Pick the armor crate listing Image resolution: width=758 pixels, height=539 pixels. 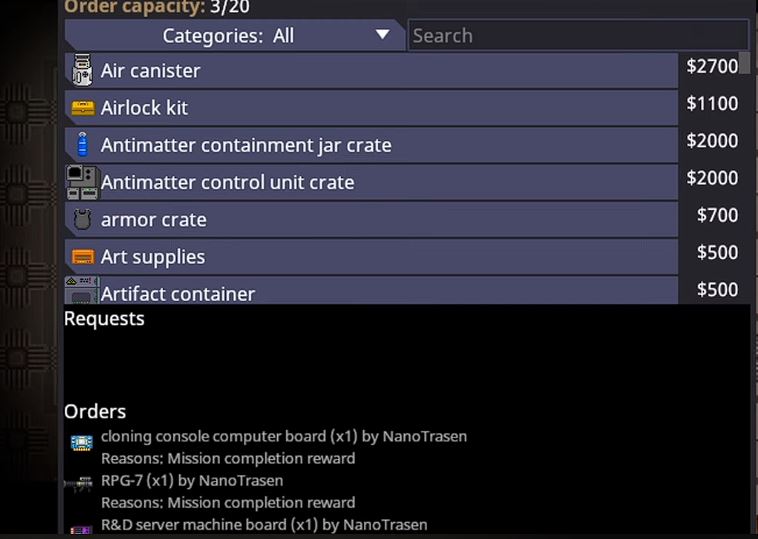372,219
